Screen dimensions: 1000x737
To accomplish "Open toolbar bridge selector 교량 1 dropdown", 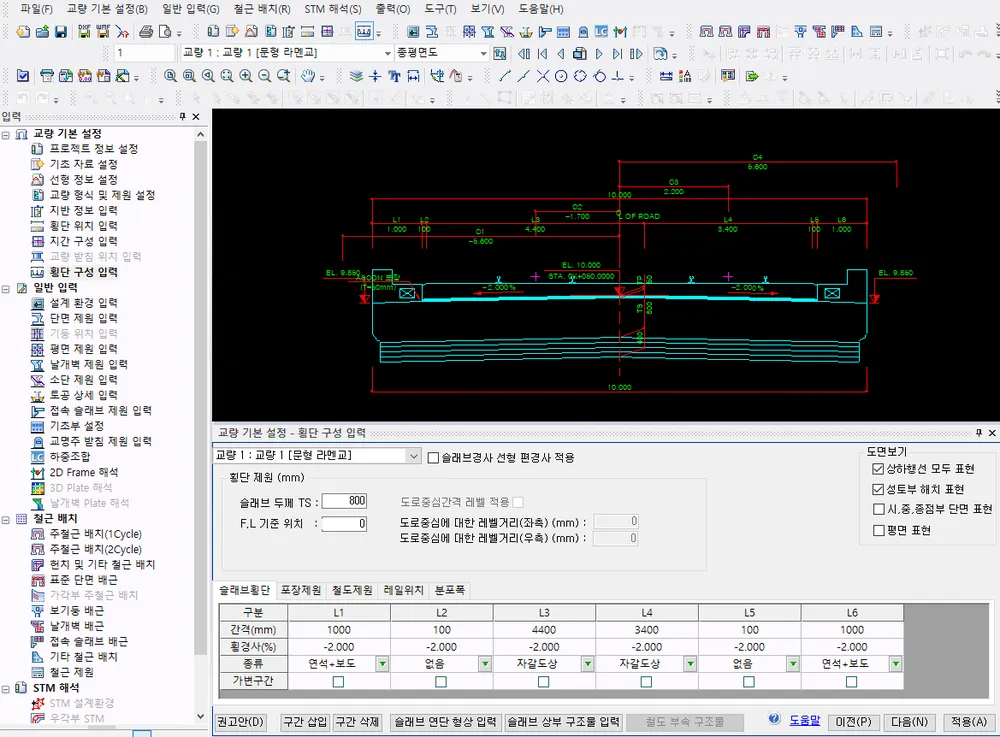I will click(387, 53).
